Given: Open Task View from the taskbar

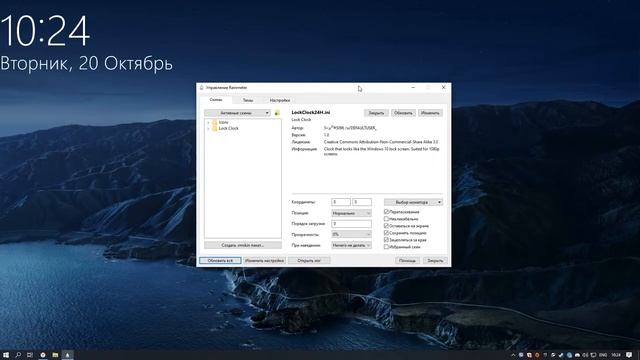Looking at the screenshot, I should click(x=30, y=355).
